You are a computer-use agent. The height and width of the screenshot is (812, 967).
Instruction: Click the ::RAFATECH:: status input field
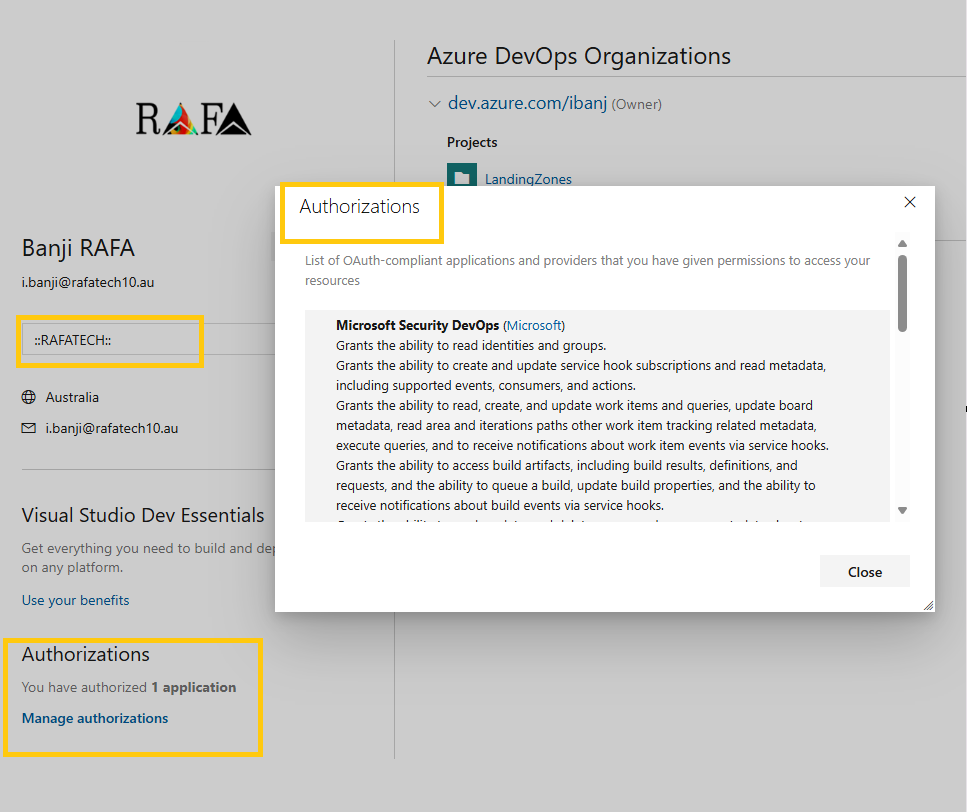pos(110,341)
